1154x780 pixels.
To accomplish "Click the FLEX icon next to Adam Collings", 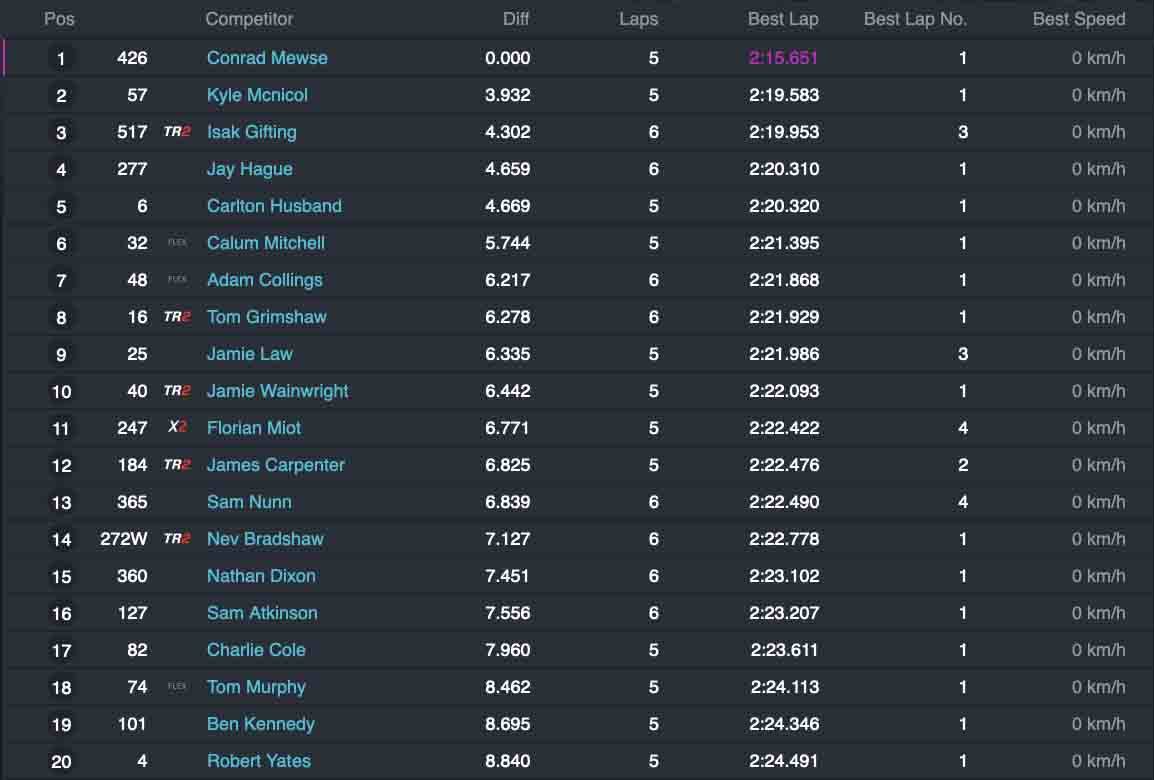I will pos(177,280).
